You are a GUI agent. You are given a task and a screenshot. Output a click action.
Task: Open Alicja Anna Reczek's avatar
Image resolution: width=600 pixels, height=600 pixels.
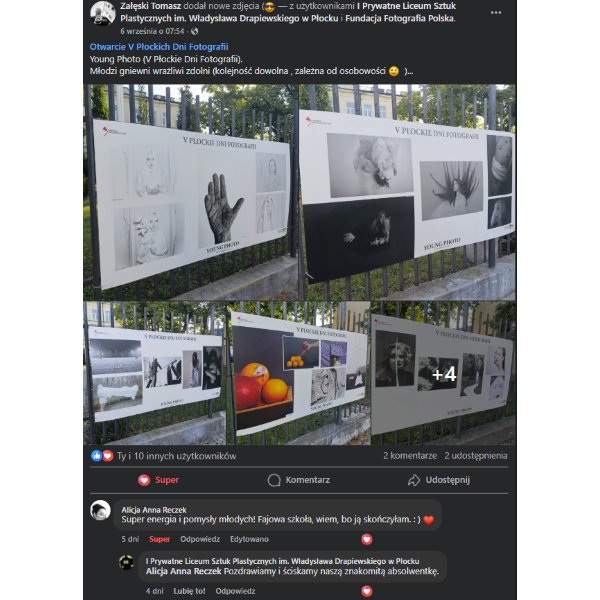100,510
